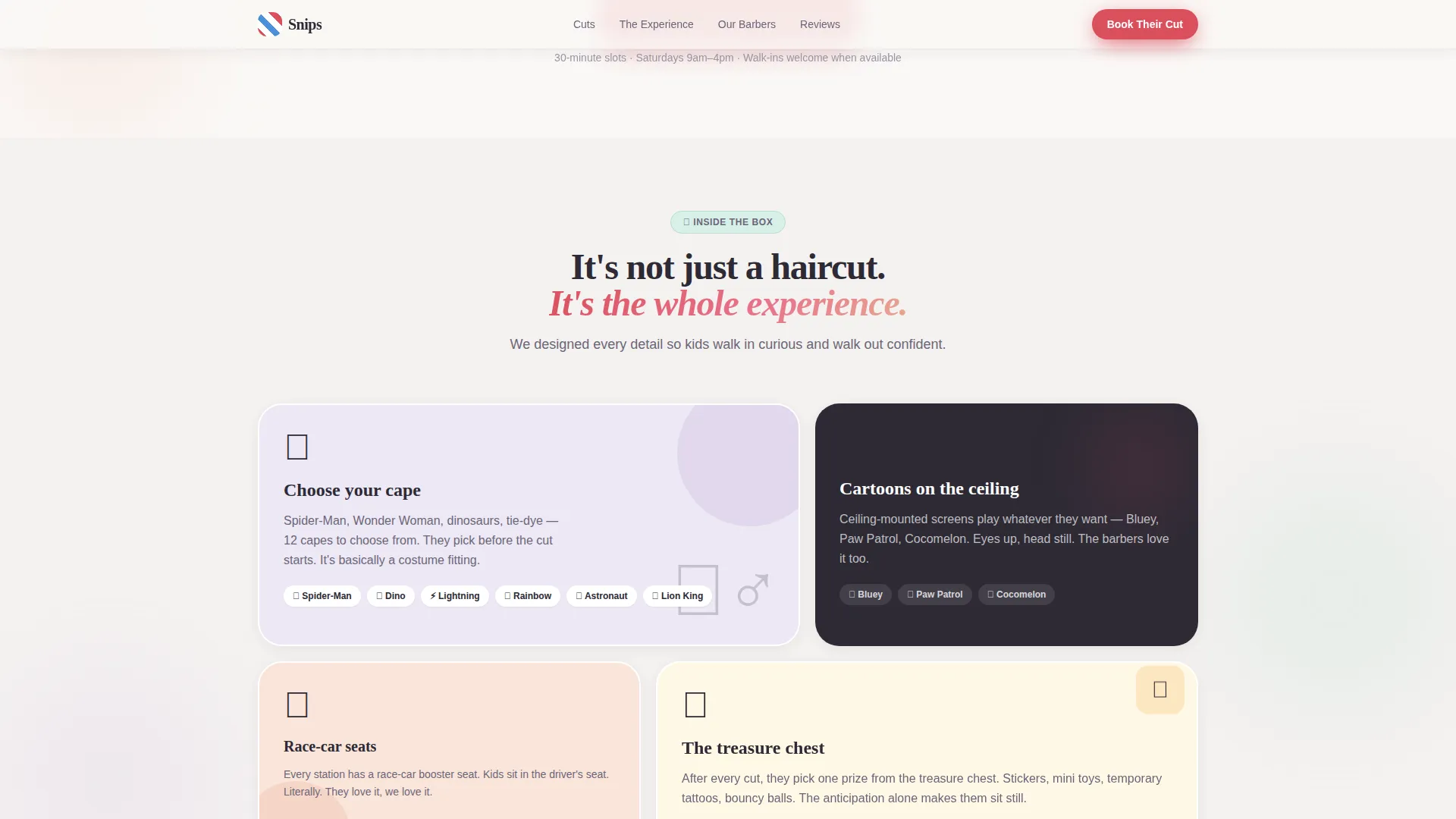1456x819 pixels.
Task: Click the Book Their Cut button
Action: pyautogui.click(x=1144, y=24)
